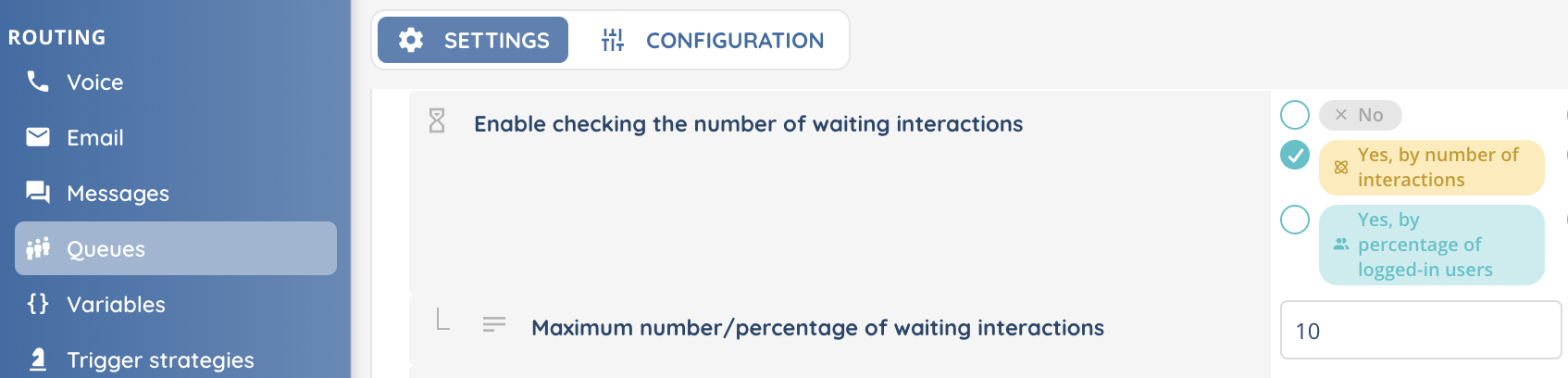
Task: Click the Configuration sliders icon
Action: (x=613, y=40)
